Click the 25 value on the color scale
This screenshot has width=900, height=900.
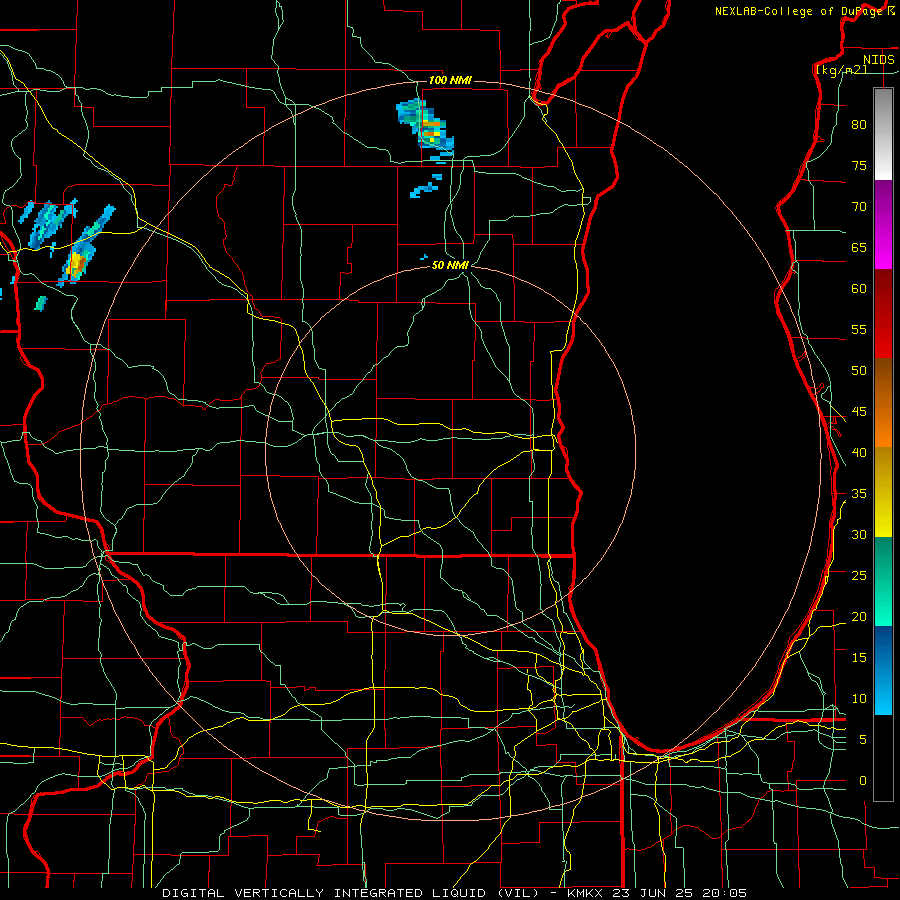coord(859,576)
